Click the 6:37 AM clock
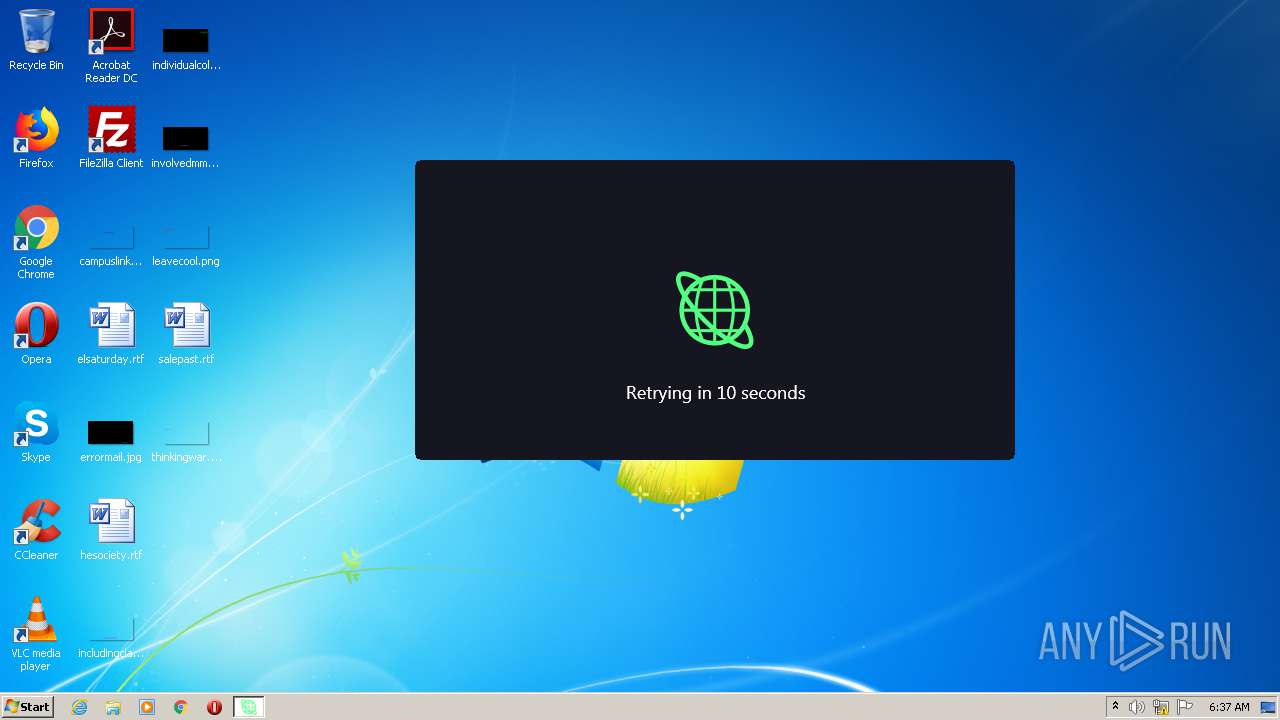 (1229, 707)
